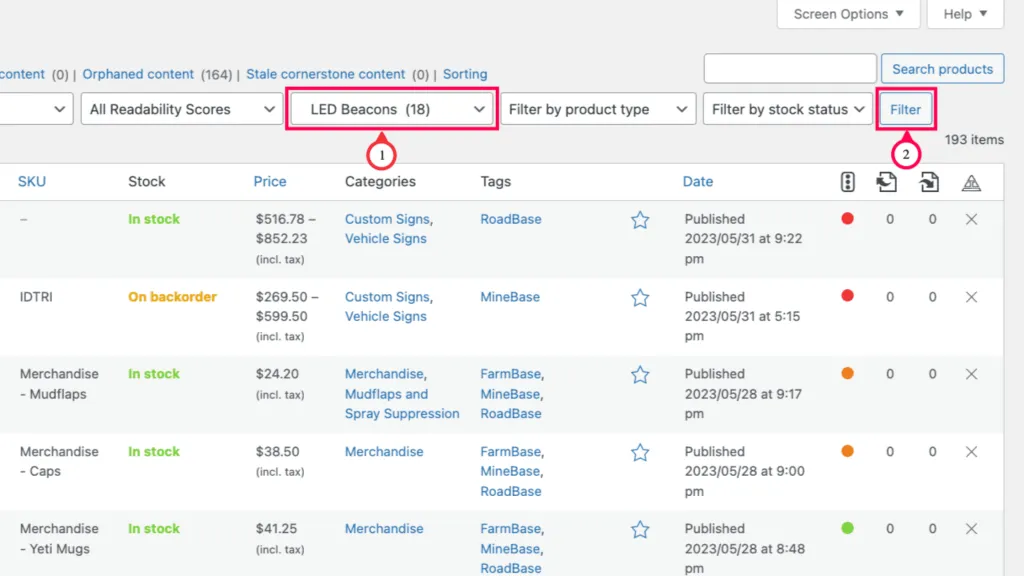Screen dimensions: 1024x576
Task: Click the Tags column header
Action: (x=496, y=182)
